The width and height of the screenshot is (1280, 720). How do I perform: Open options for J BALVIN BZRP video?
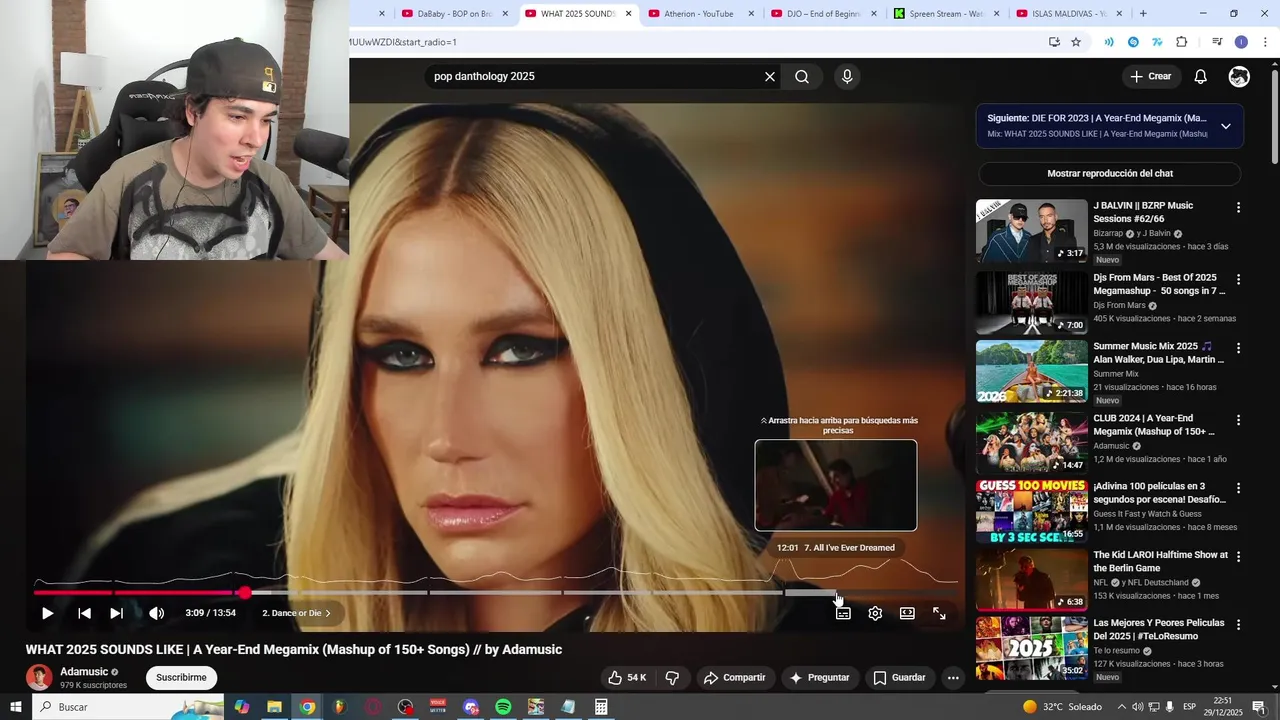click(1238, 208)
